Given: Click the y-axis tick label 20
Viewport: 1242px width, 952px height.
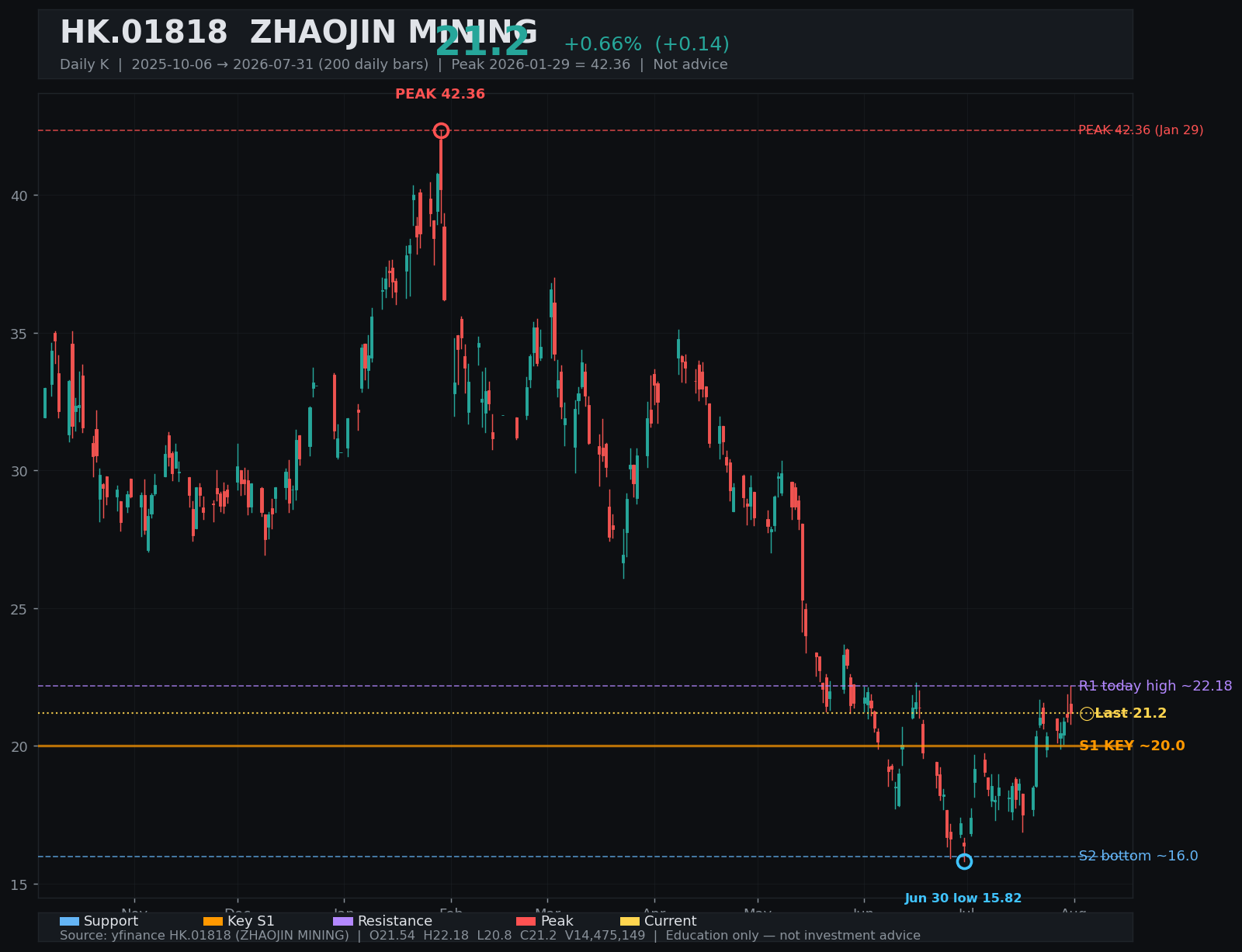Looking at the screenshot, I should 19,746.
